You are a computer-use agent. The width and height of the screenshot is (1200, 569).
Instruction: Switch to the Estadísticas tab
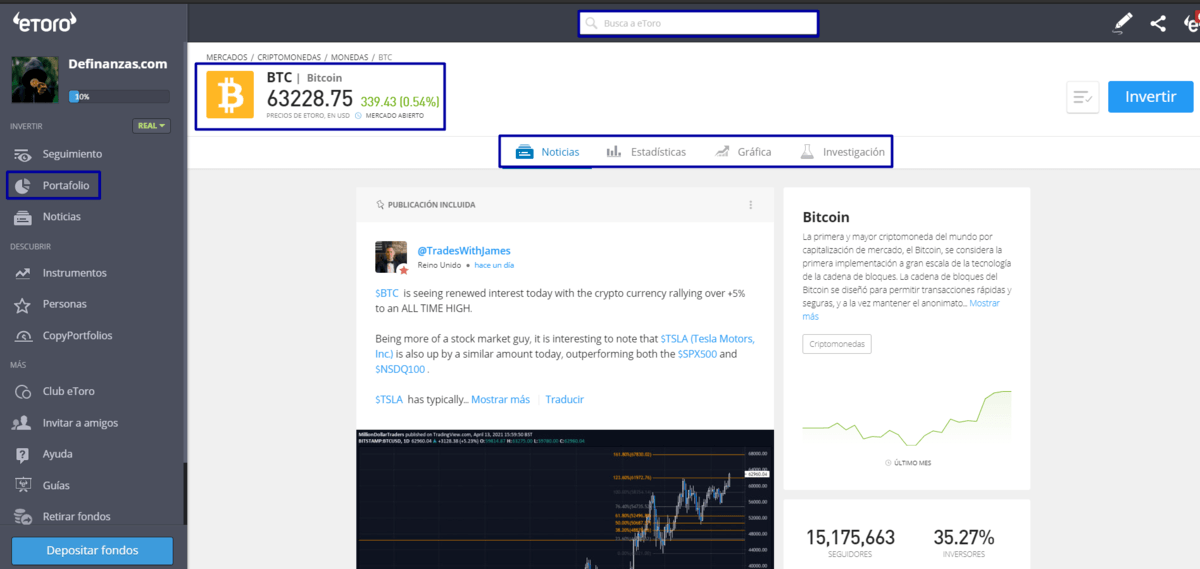click(x=646, y=152)
